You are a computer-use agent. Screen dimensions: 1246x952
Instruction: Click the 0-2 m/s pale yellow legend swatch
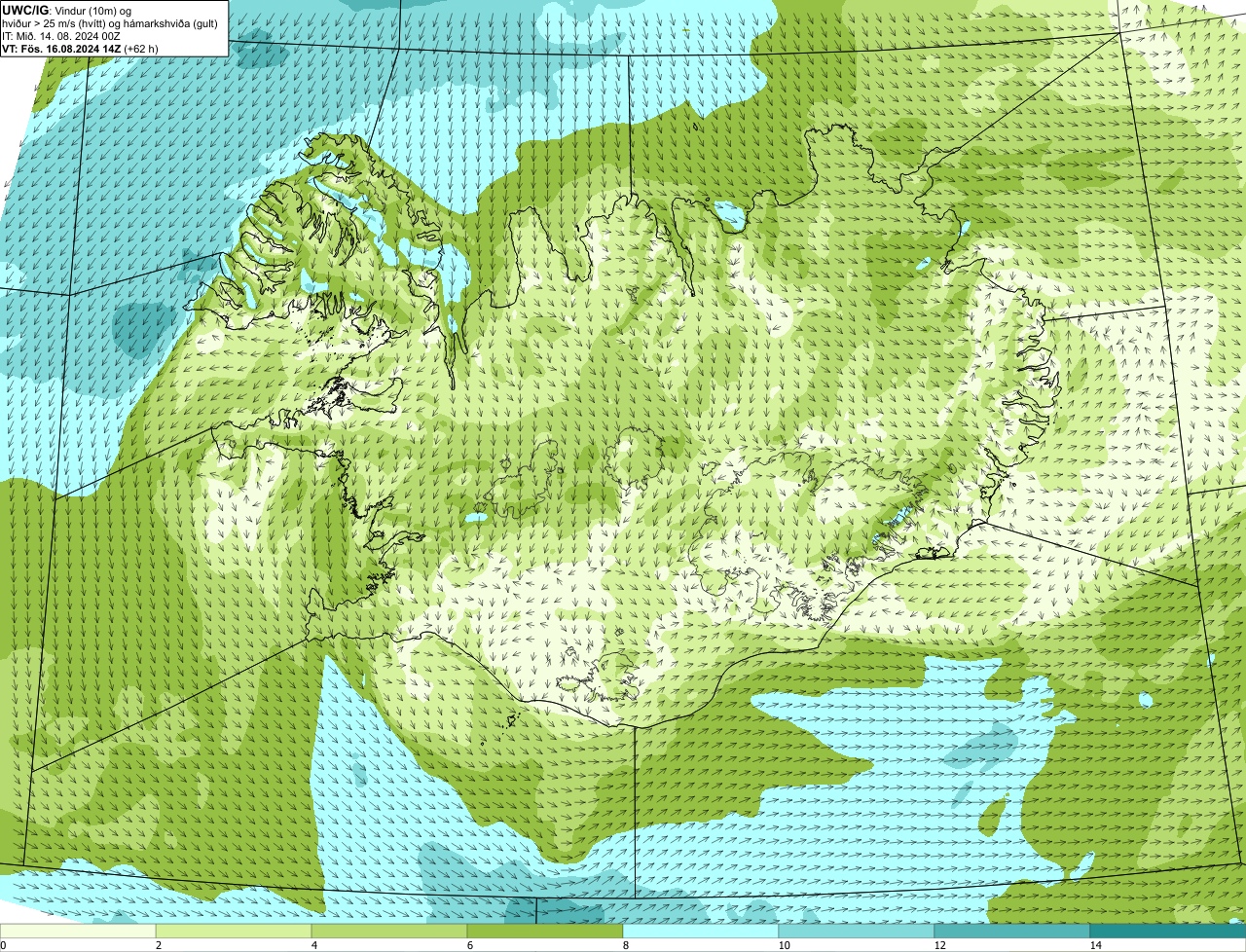pyautogui.click(x=78, y=931)
